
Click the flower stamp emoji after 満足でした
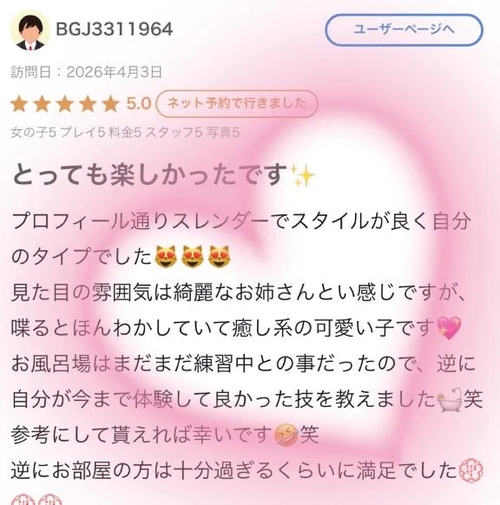click(x=471, y=471)
